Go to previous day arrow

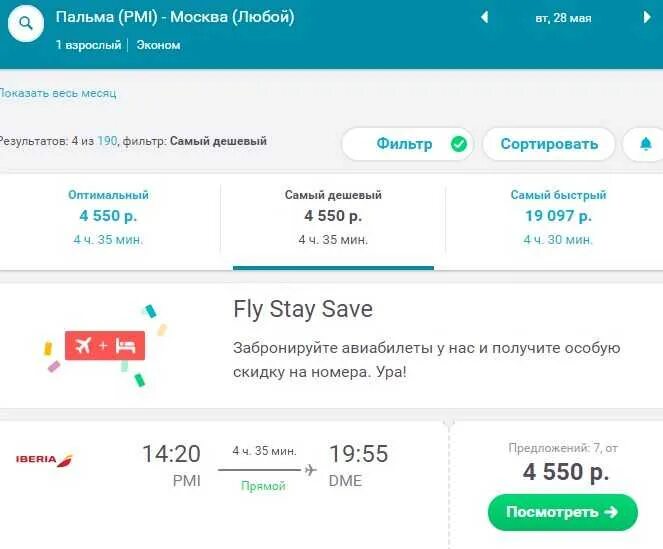(x=485, y=17)
